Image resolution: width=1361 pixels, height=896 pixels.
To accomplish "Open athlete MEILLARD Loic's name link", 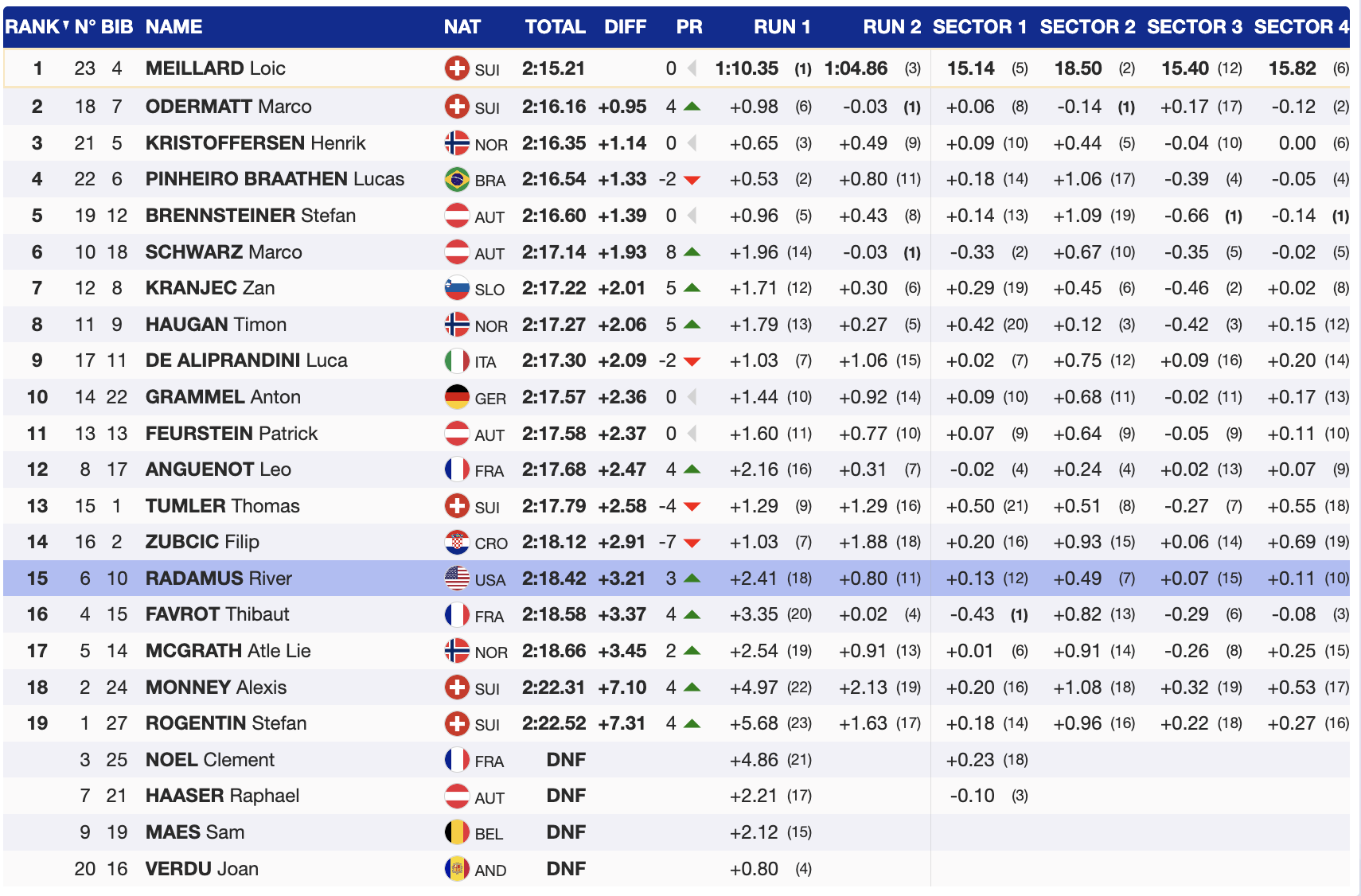I will (215, 68).
